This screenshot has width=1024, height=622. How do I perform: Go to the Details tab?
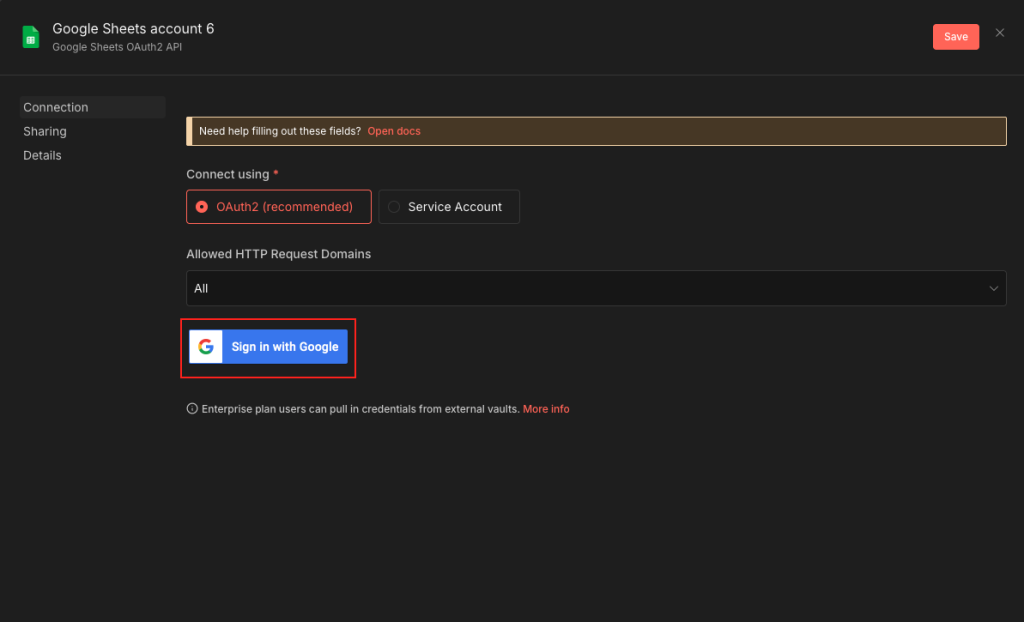(43, 155)
